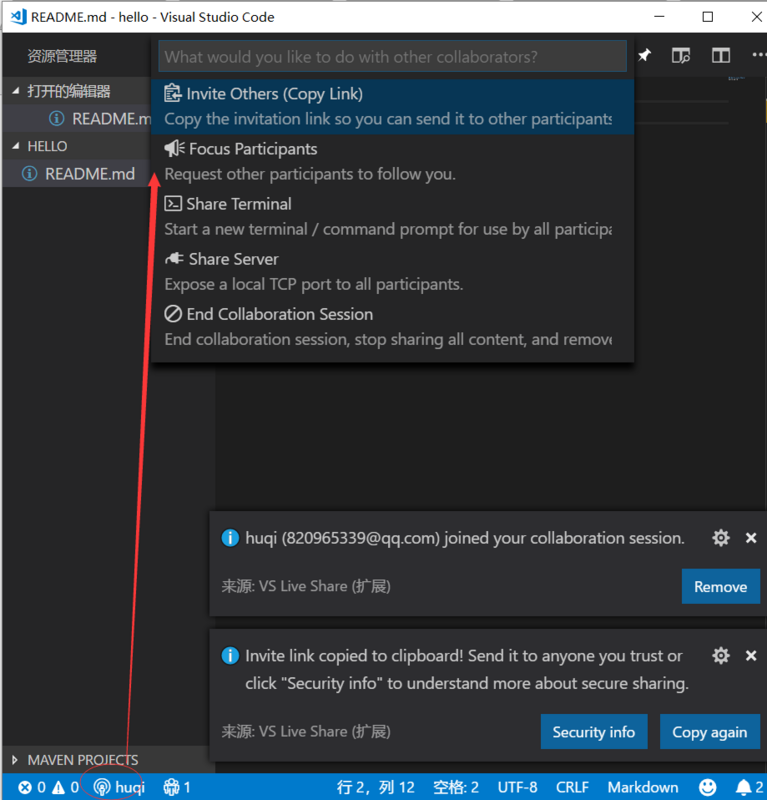Click info icon on invite link notification

[230, 656]
